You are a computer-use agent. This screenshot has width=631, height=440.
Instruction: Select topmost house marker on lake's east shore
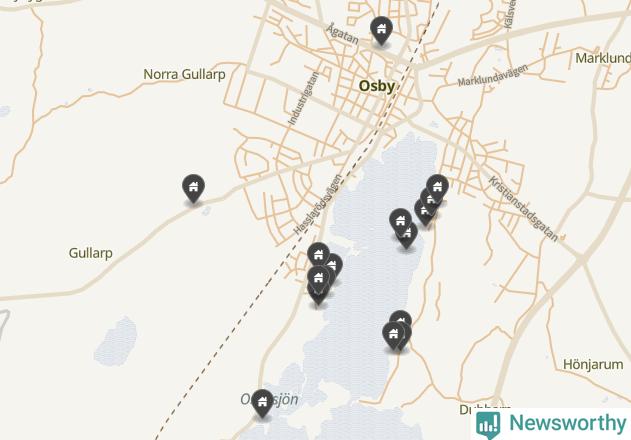coord(437,188)
